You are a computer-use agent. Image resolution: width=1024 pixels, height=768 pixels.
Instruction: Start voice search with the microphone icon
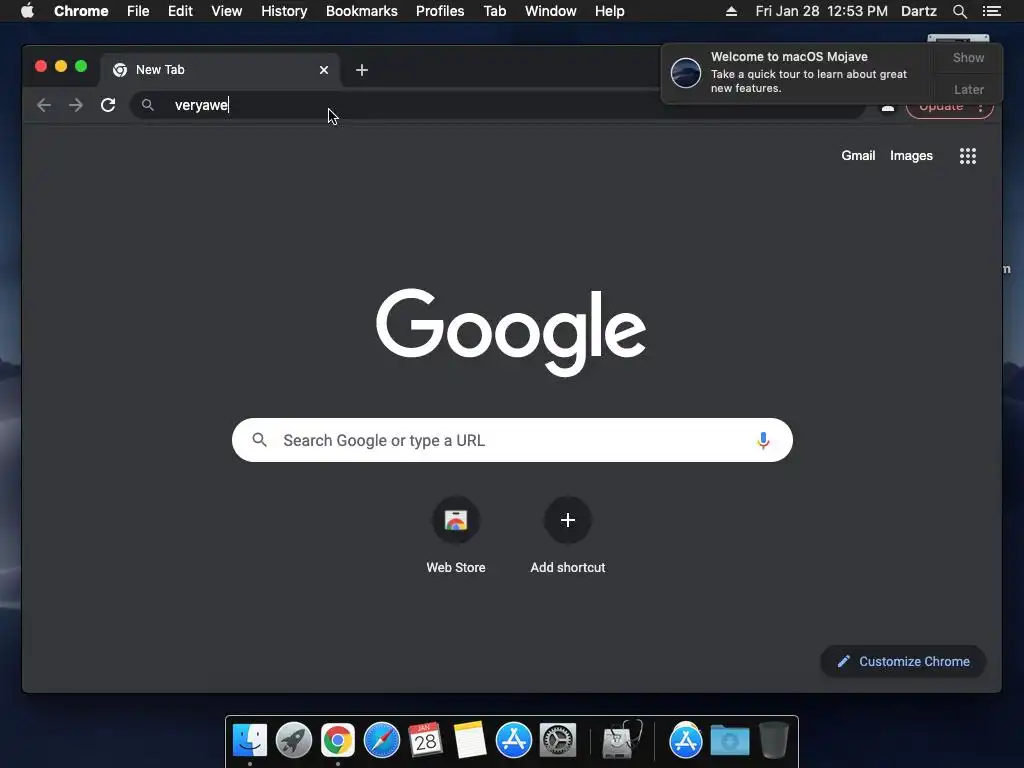click(763, 441)
